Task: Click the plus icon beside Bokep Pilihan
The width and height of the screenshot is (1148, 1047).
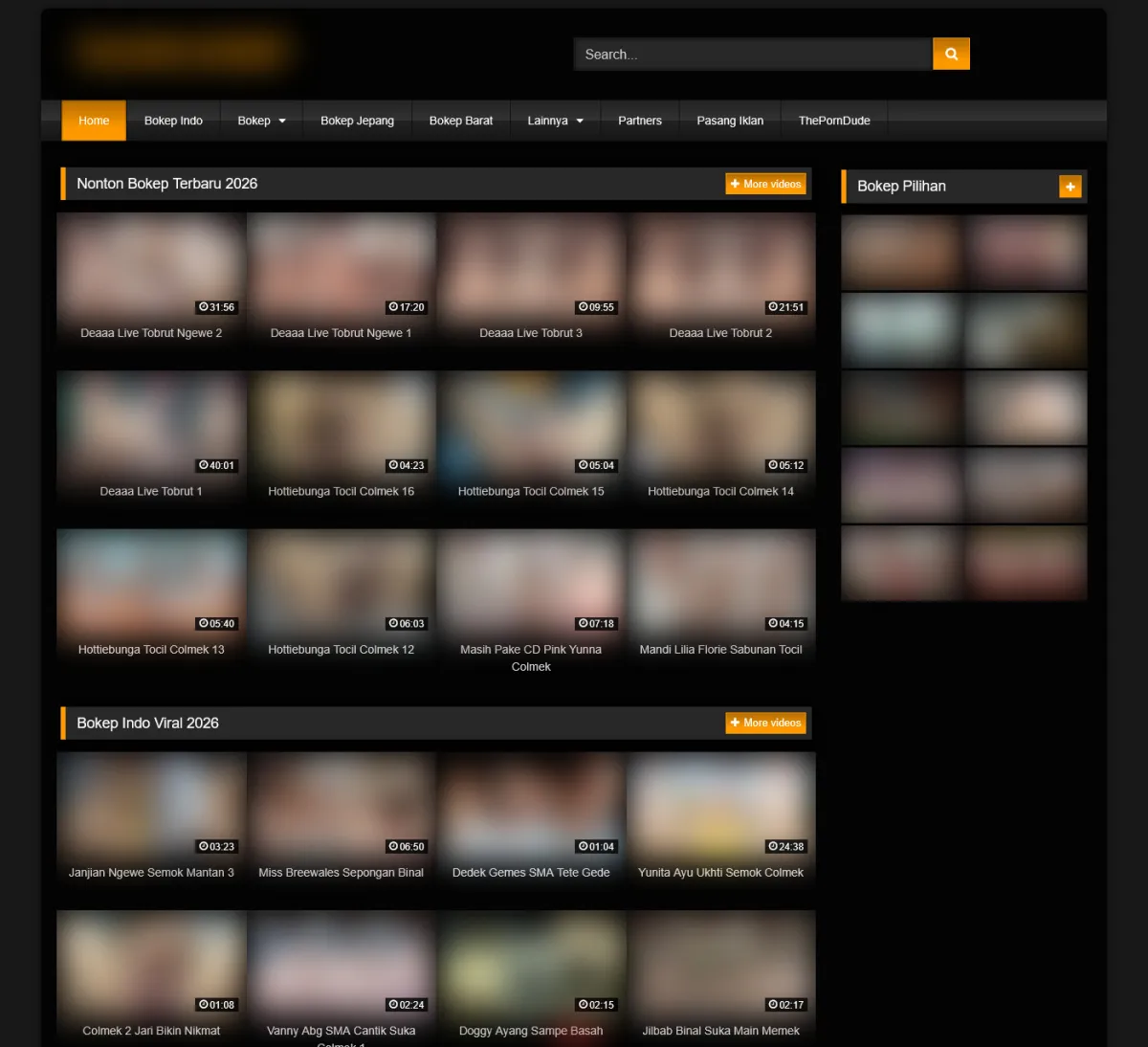Action: tap(1070, 187)
